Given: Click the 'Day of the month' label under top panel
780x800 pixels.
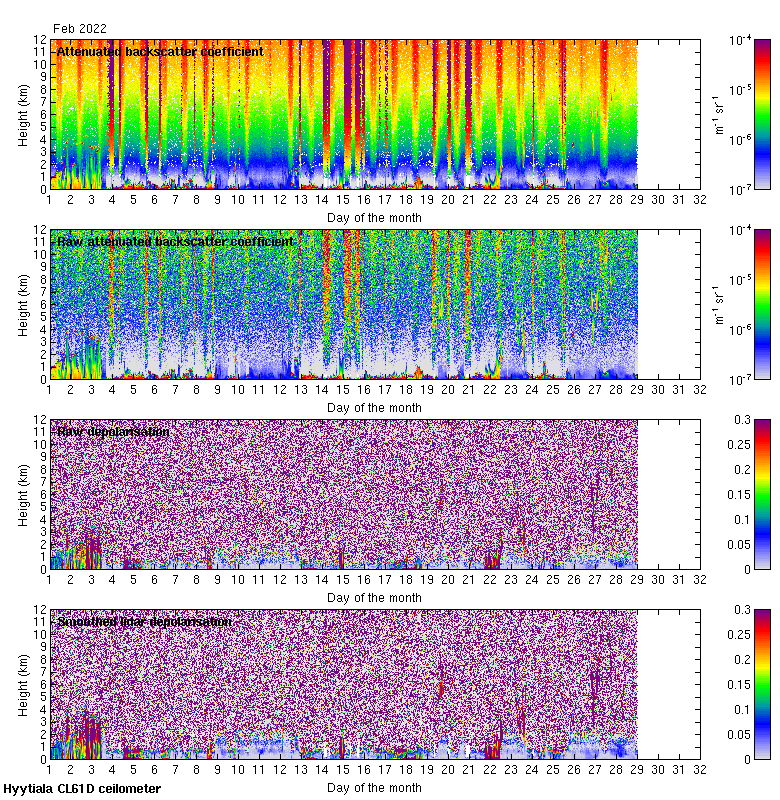Looking at the screenshot, I should pos(374,218).
